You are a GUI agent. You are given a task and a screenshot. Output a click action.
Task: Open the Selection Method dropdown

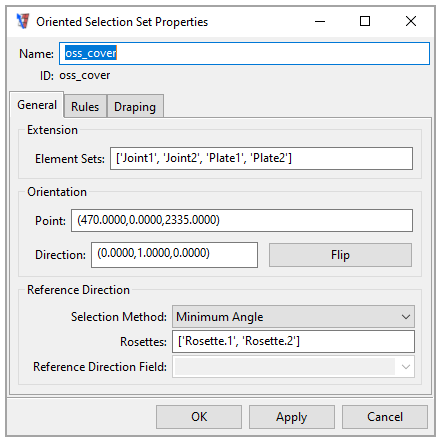(293, 317)
